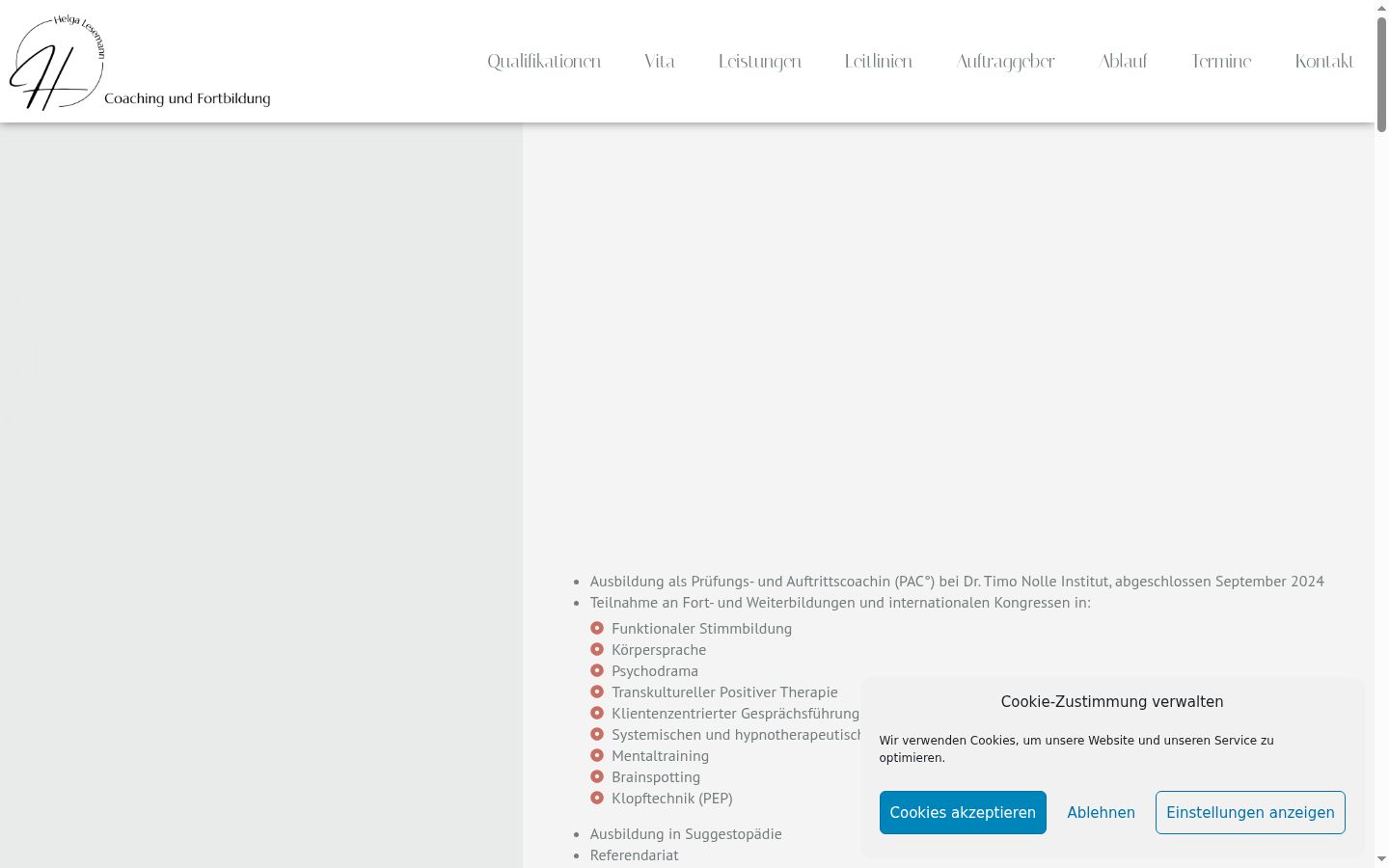Screen dimensions: 1389x868
Task: Show cookie settings with Einstellungen anzeigen
Action: point(1250,812)
